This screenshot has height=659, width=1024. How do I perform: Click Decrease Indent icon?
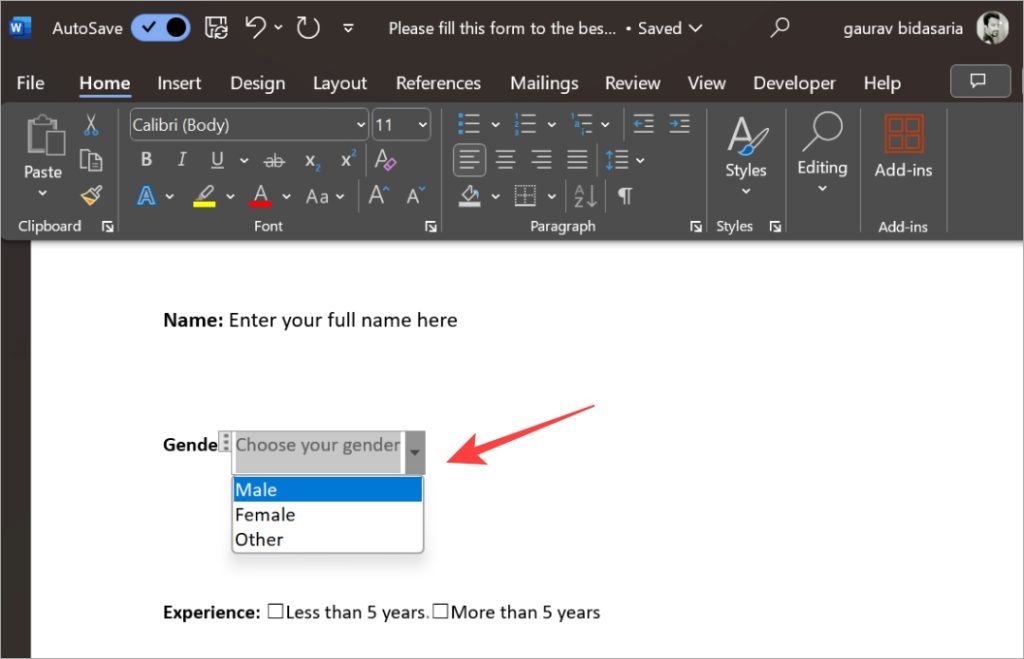[643, 123]
